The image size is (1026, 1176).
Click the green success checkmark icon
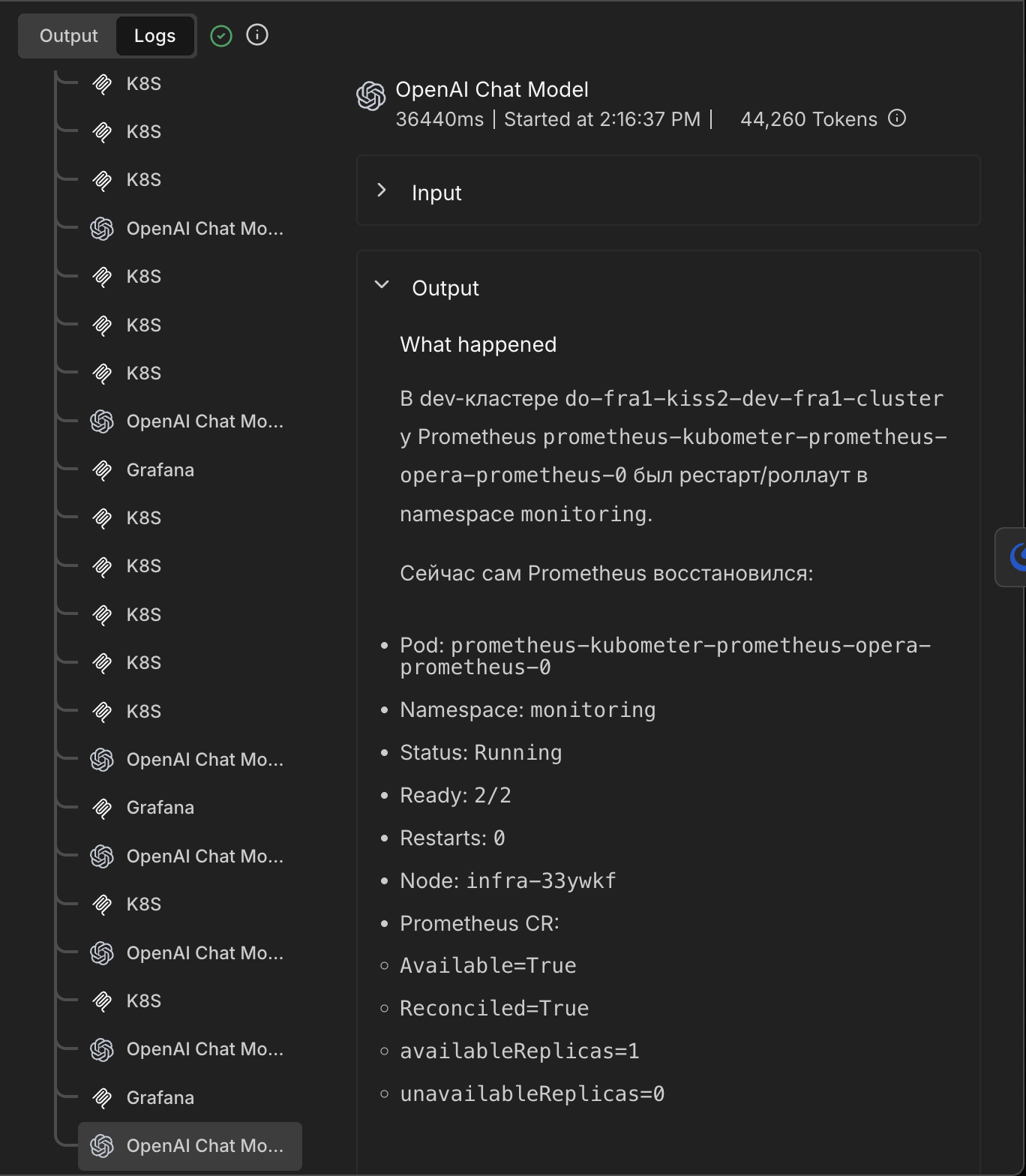coord(221,36)
